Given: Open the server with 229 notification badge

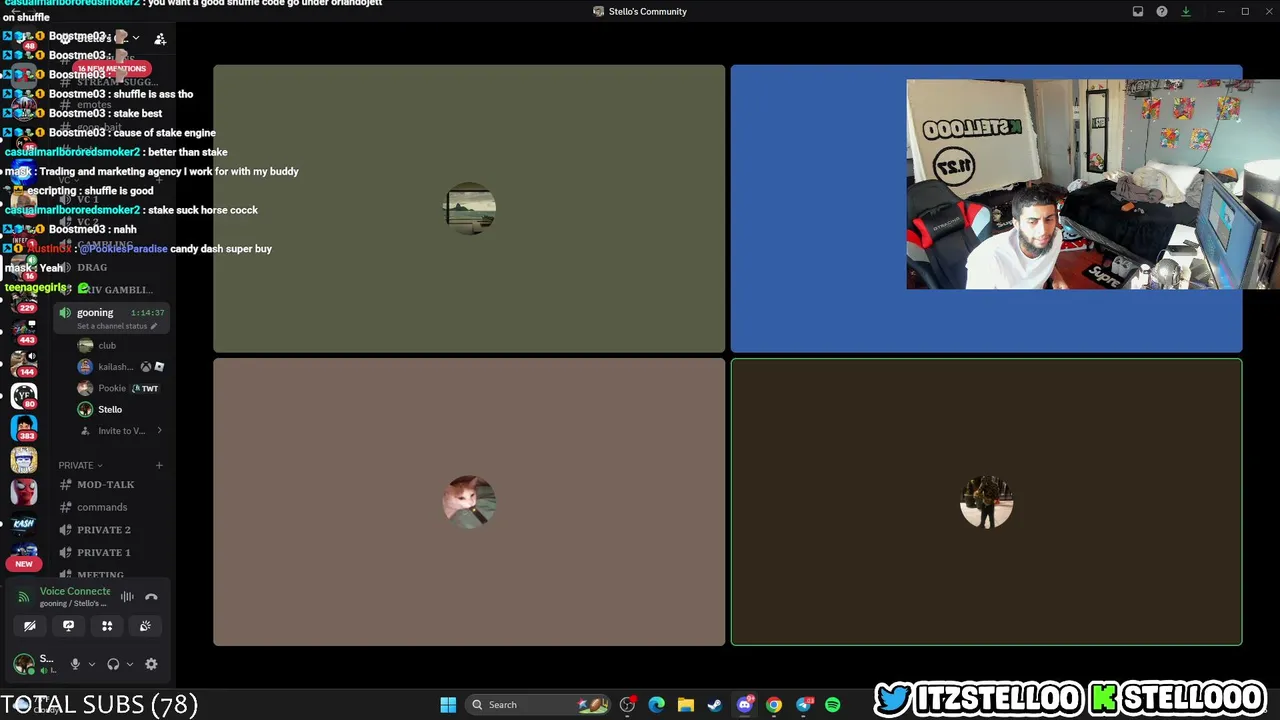Looking at the screenshot, I should (24, 301).
